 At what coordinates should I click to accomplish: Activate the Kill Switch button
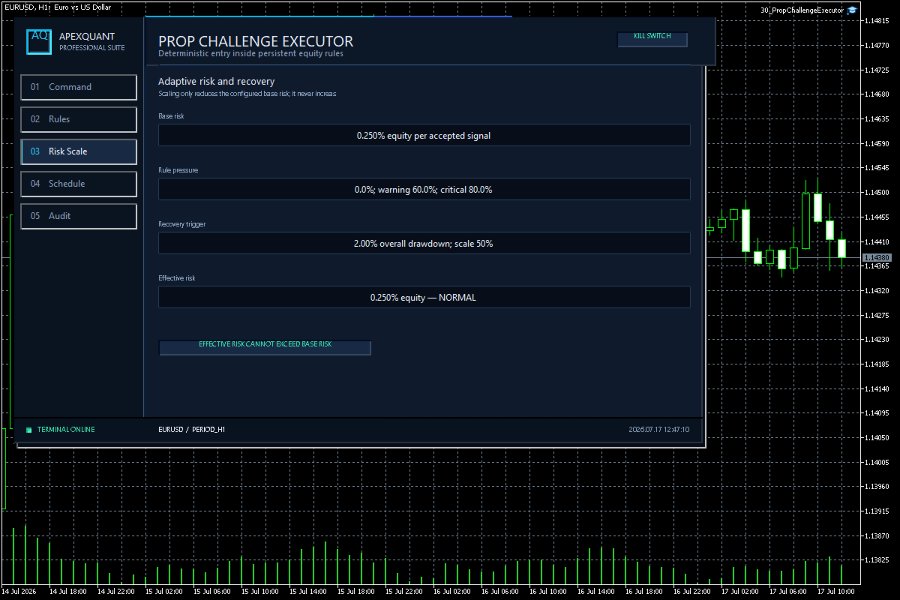point(652,38)
